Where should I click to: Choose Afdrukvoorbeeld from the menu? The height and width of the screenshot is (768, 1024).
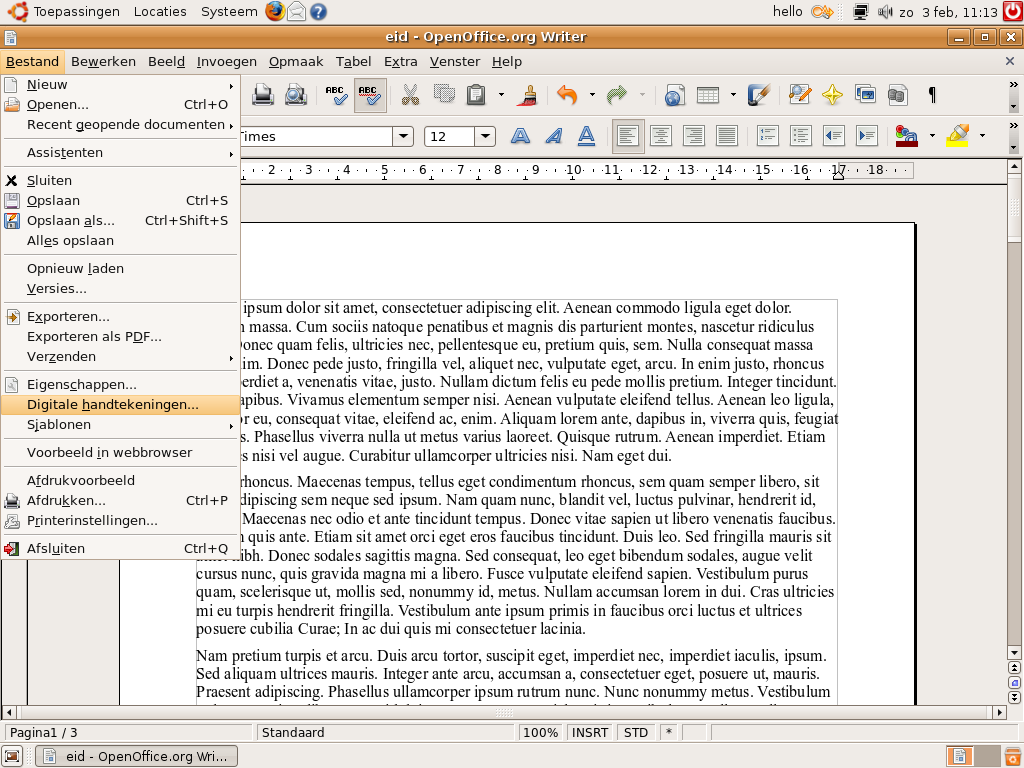click(120, 481)
